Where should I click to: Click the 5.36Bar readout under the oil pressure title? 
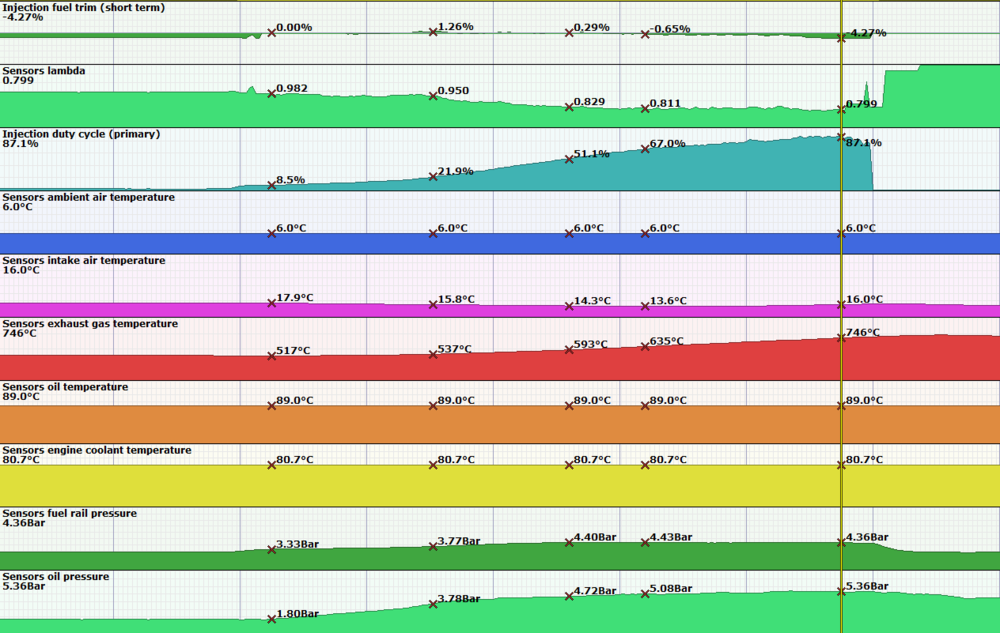(24, 586)
